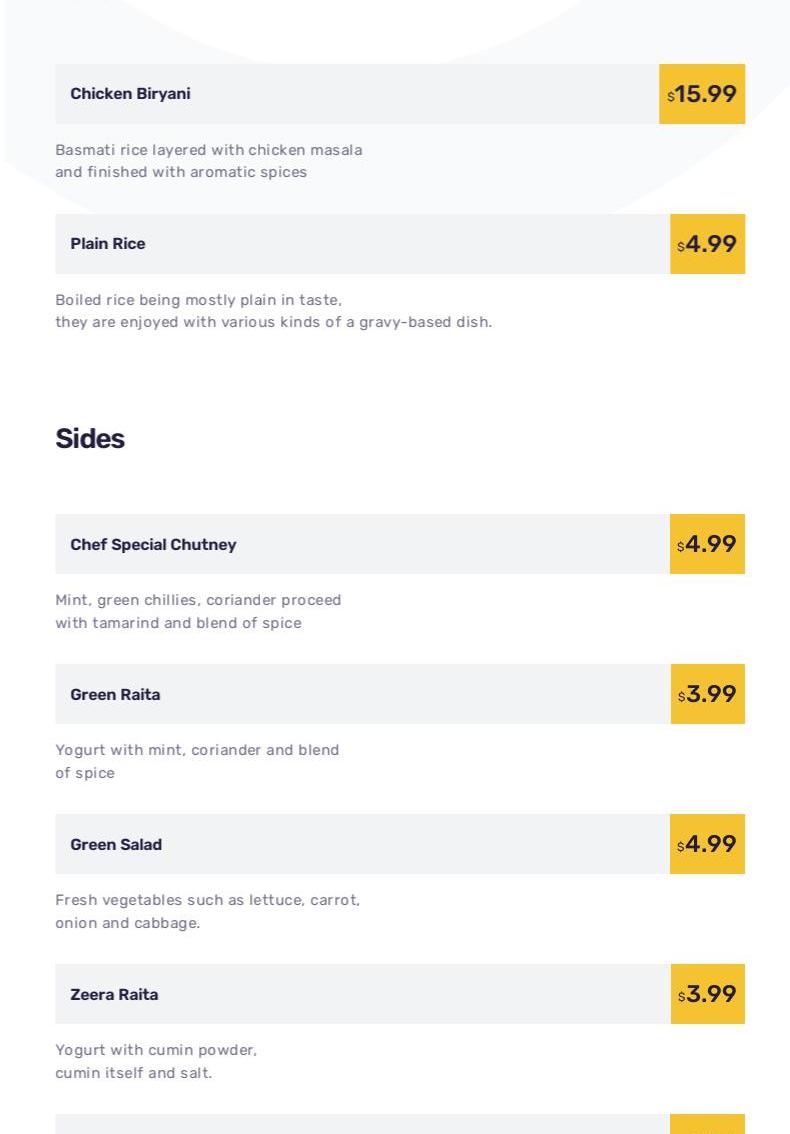Select the Green Salad item title

(x=116, y=845)
